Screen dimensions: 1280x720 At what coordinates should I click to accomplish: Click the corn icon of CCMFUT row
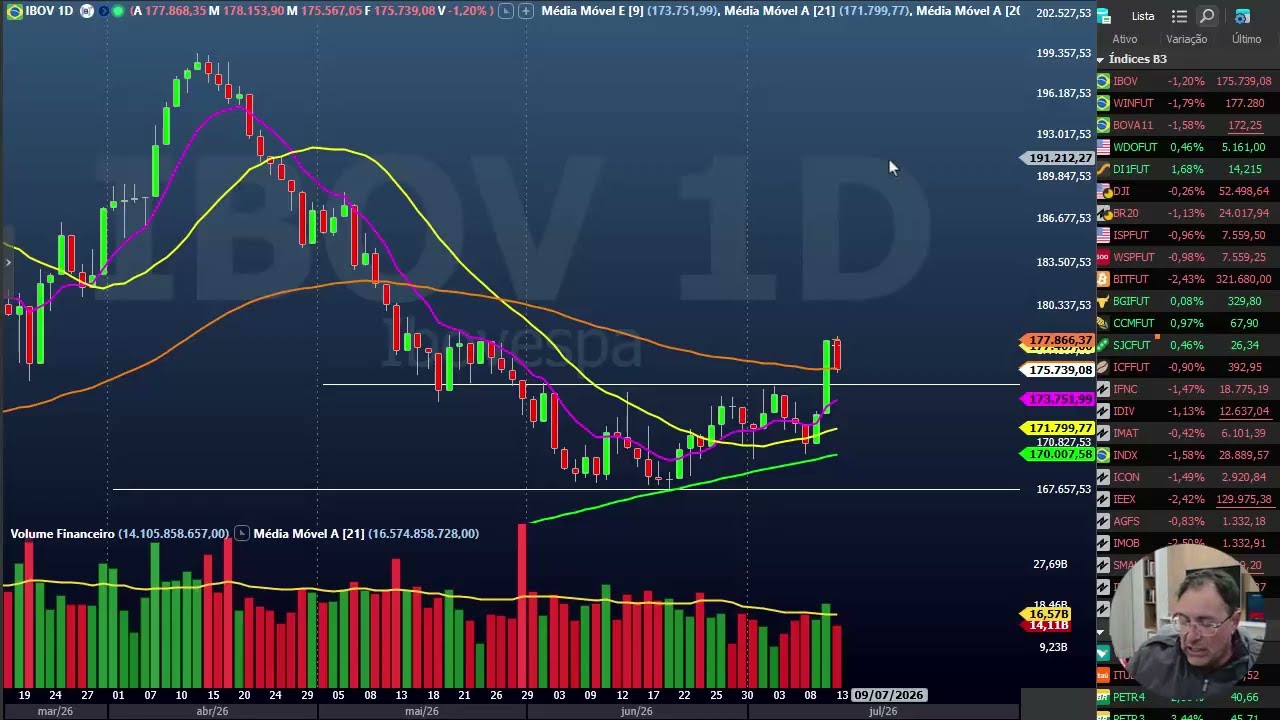pyautogui.click(x=1103, y=323)
